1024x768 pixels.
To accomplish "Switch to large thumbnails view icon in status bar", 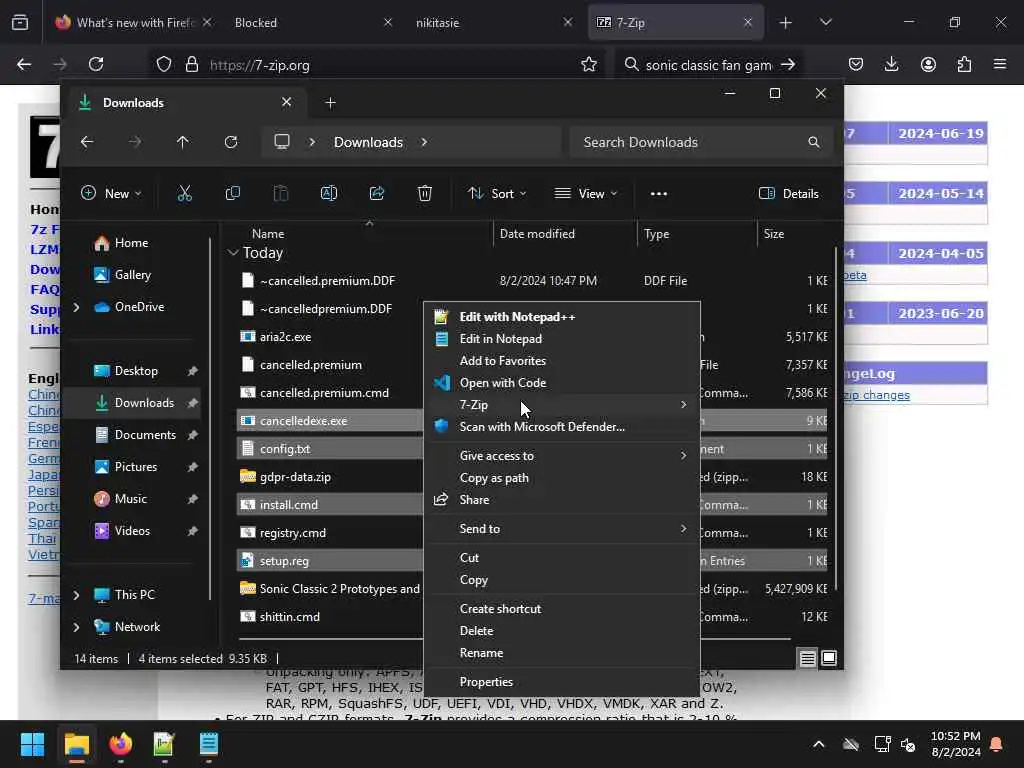I will tap(829, 658).
